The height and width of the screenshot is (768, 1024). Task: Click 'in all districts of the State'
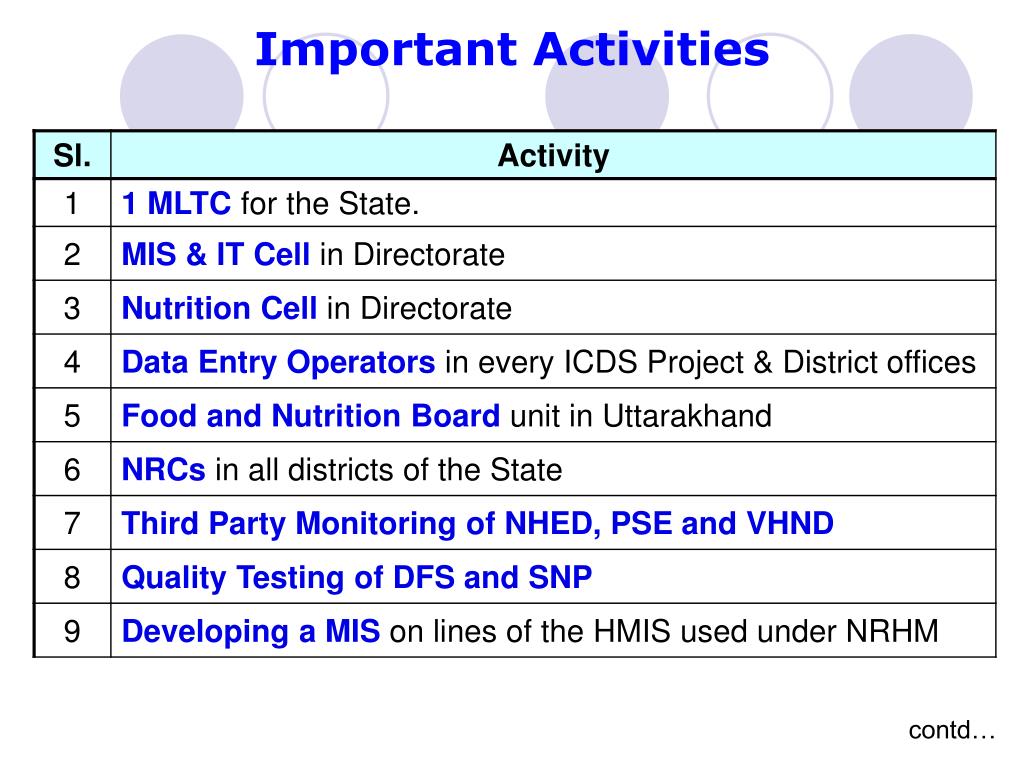[389, 470]
